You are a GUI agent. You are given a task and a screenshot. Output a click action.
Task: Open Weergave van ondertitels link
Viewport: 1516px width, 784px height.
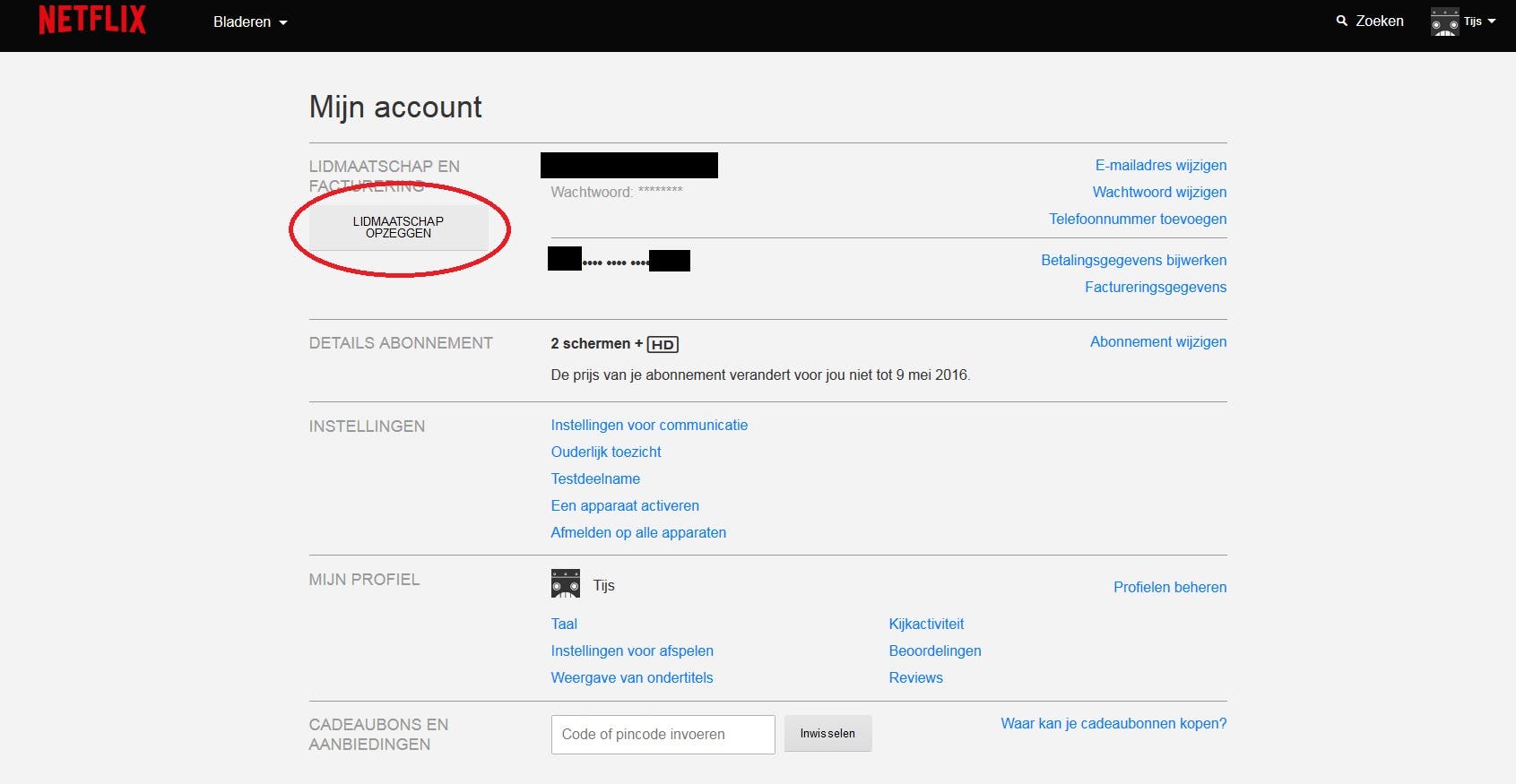click(632, 677)
